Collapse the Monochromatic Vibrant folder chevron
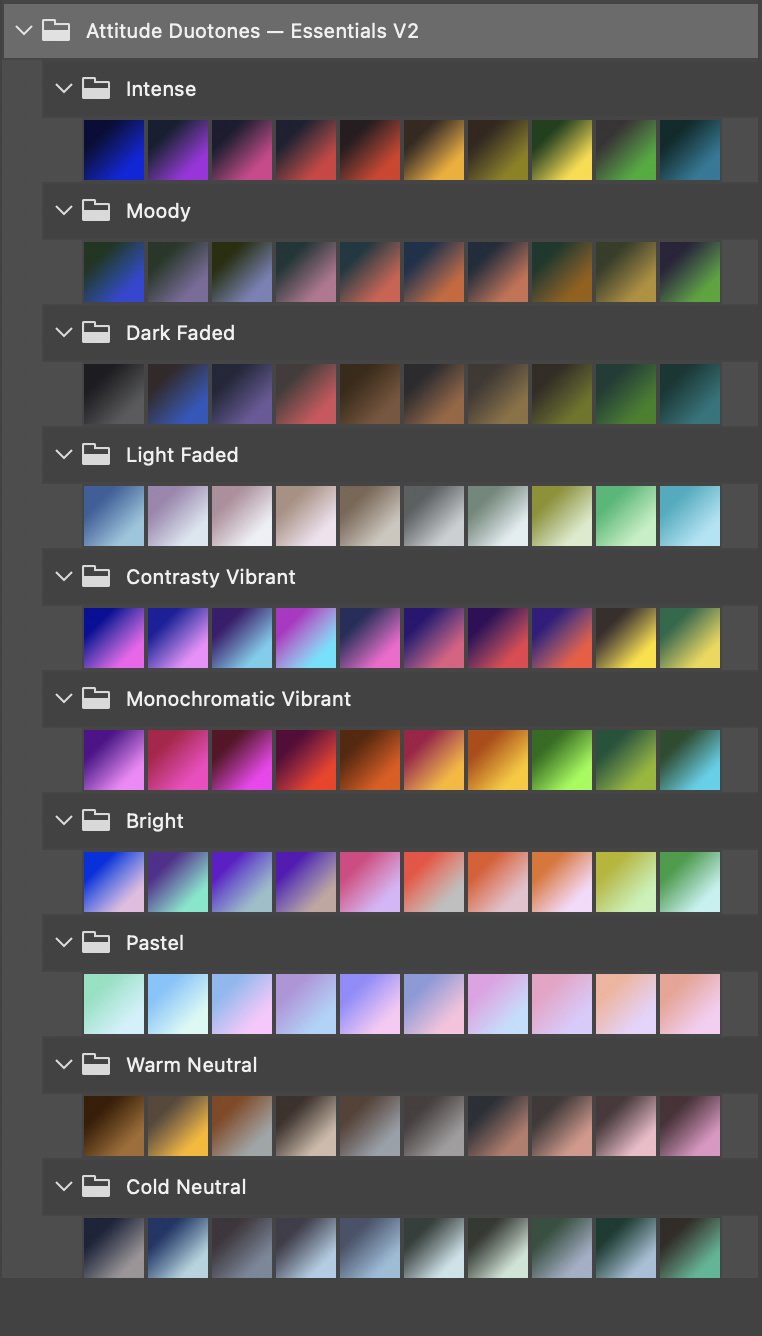This screenshot has height=1336, width=762. pos(64,698)
